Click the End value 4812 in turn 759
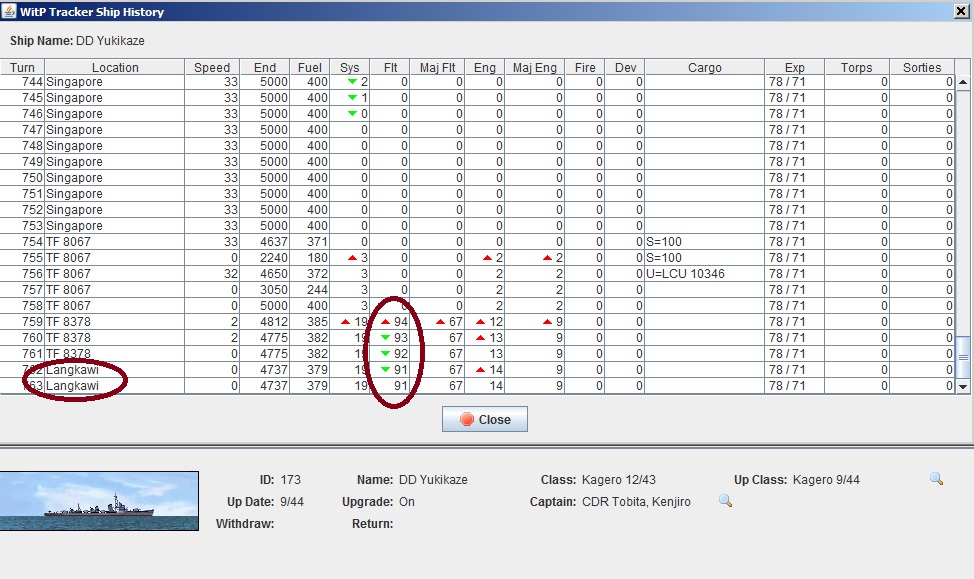974x579 pixels. [265, 322]
